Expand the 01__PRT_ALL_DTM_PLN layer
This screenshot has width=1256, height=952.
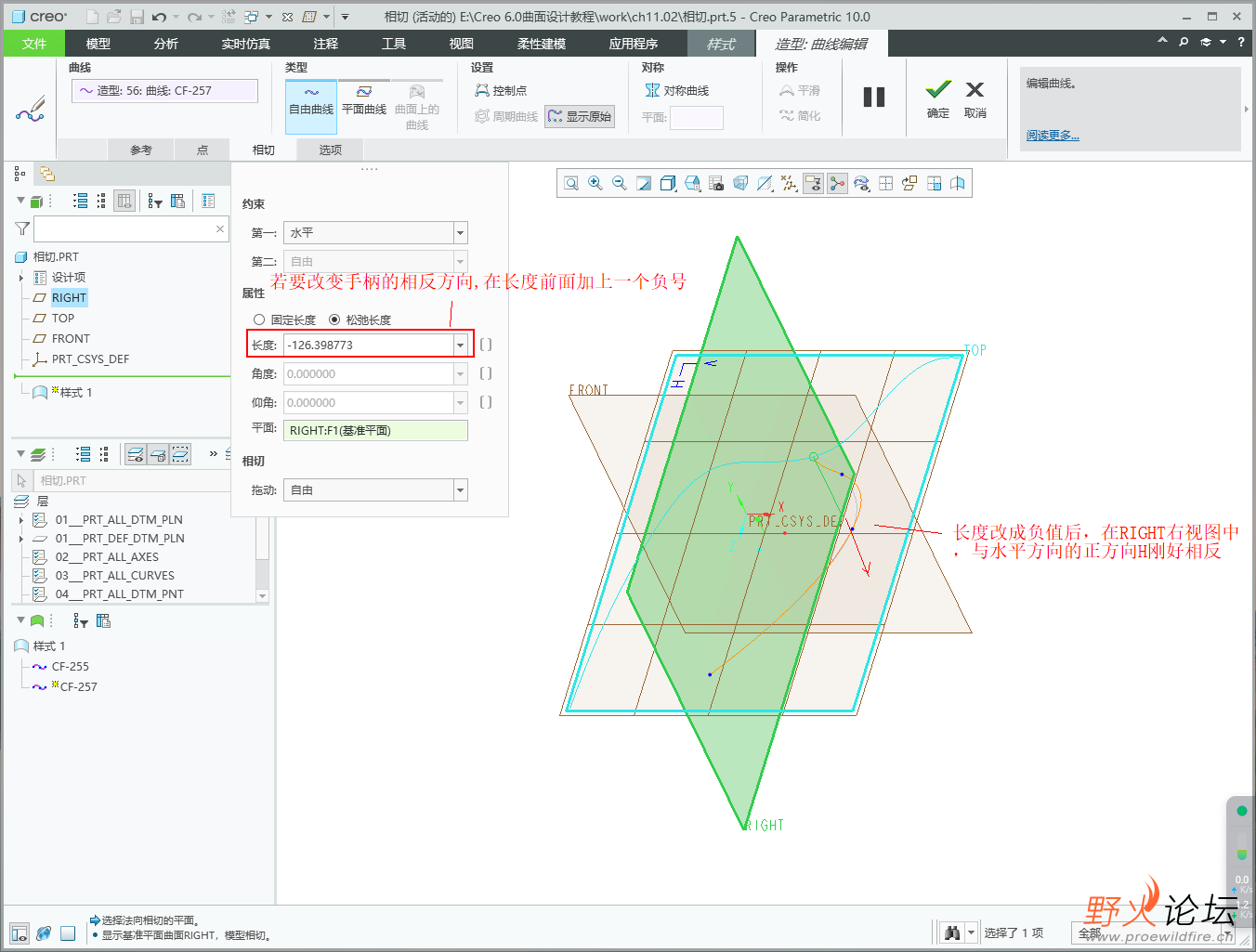pos(21,520)
